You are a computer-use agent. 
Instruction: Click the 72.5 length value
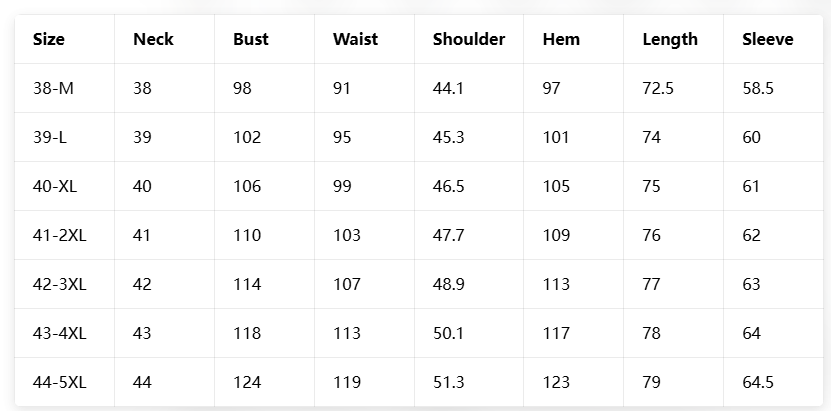658,89
